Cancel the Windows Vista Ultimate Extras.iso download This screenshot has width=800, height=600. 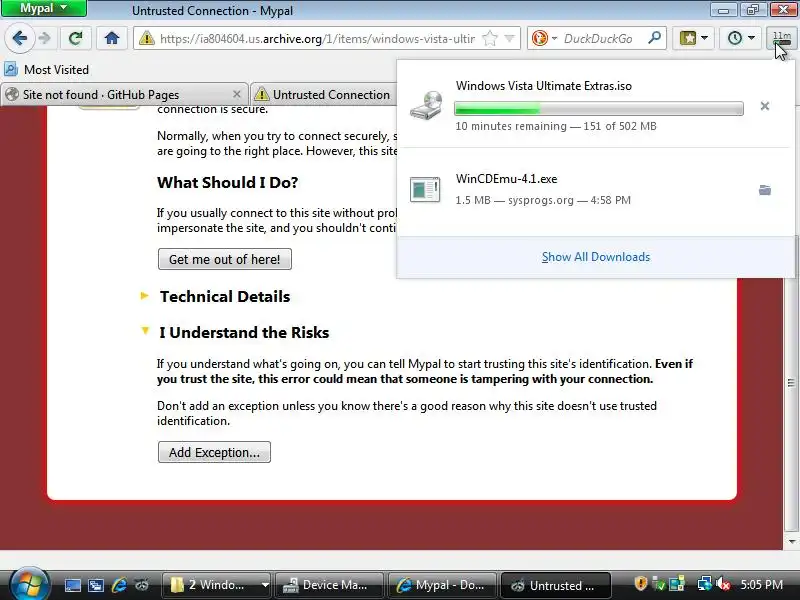[764, 106]
